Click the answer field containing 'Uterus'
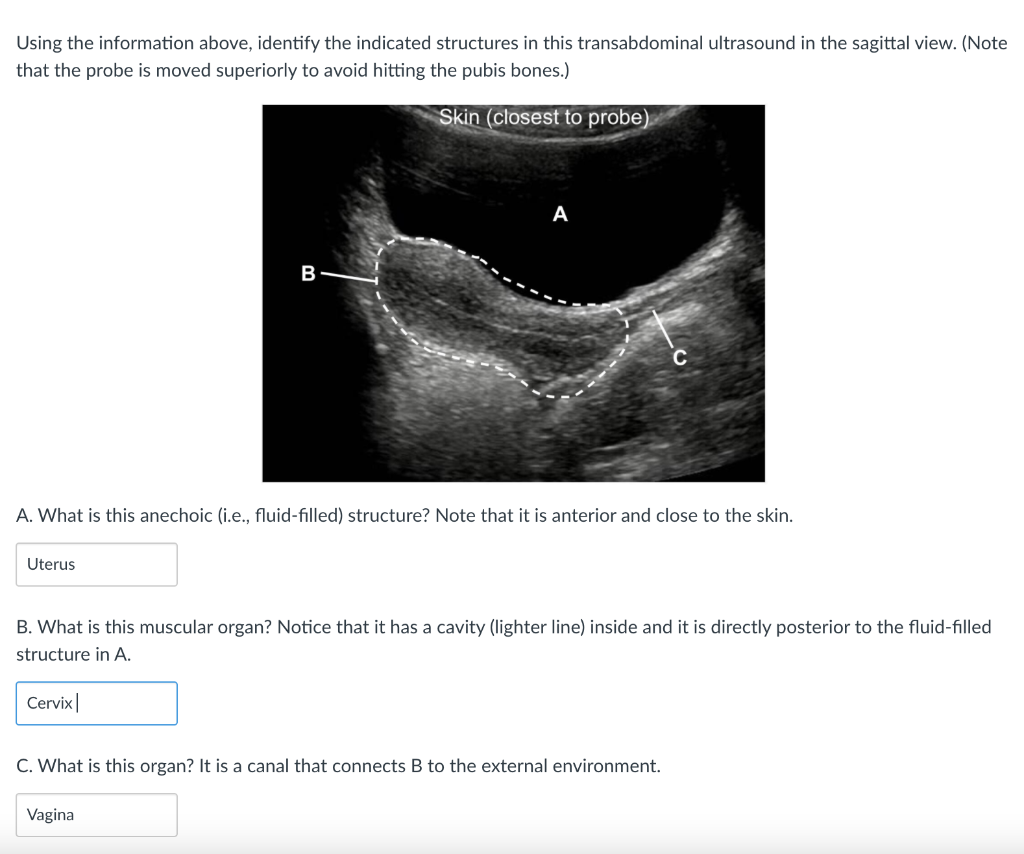The height and width of the screenshot is (854, 1024). click(x=97, y=564)
